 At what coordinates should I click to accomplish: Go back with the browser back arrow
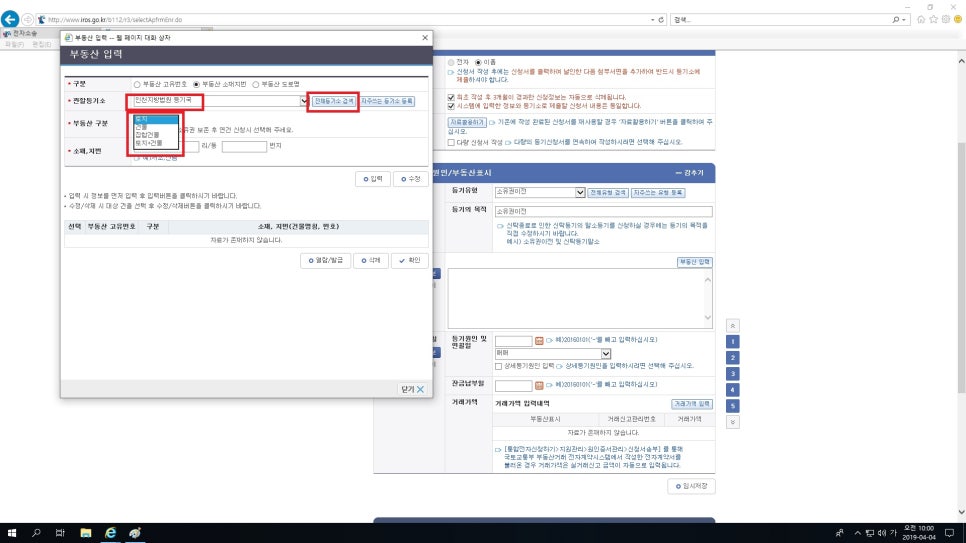[10, 19]
